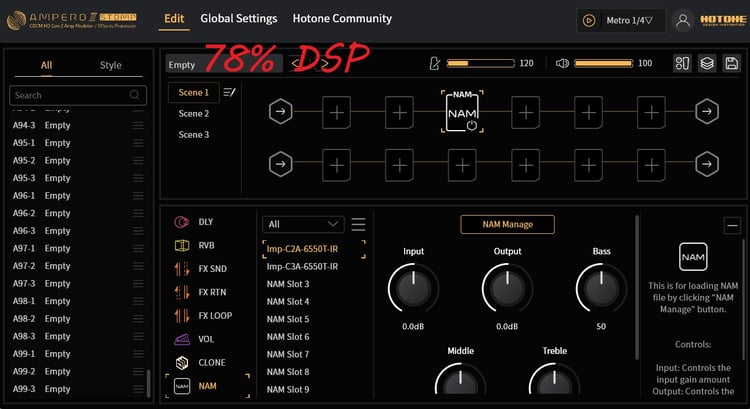Select the RVB reverb category icon
Viewport: 750px width, 409px height.
click(182, 245)
